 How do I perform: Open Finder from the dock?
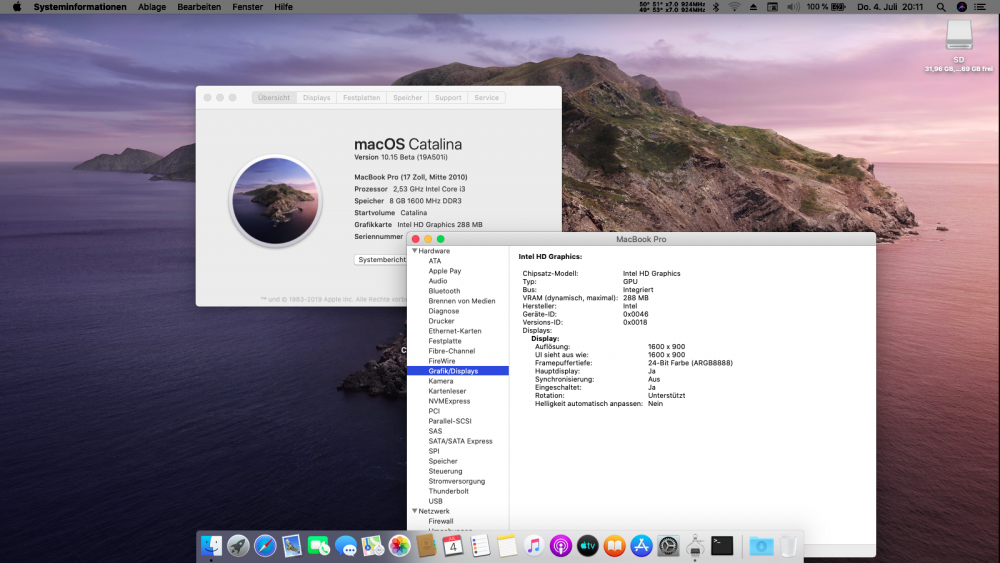pos(211,546)
